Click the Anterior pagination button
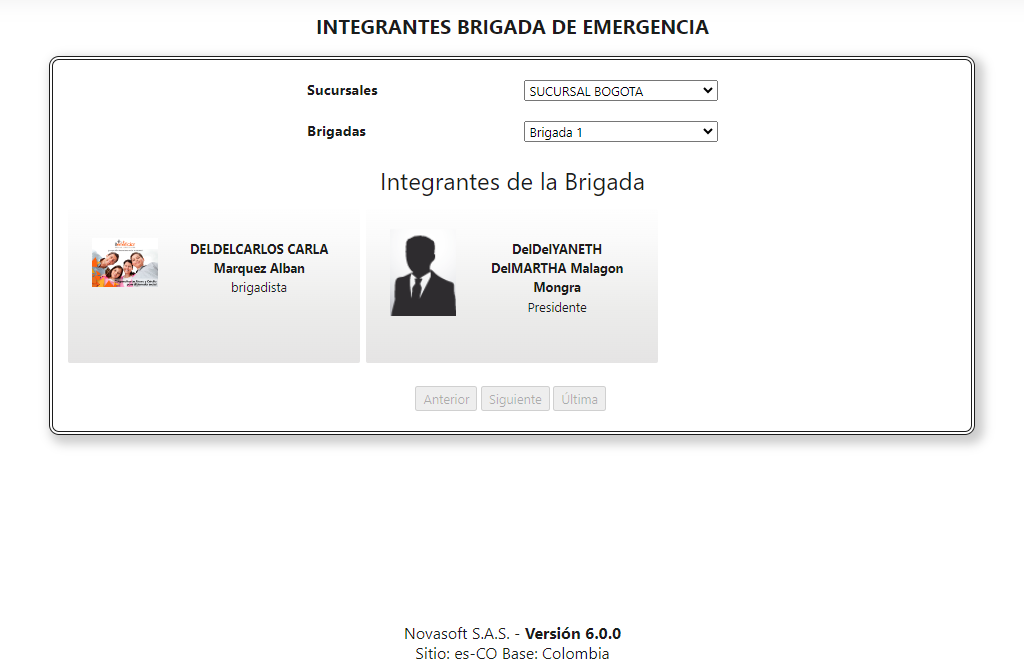1024x671 pixels. (445, 398)
